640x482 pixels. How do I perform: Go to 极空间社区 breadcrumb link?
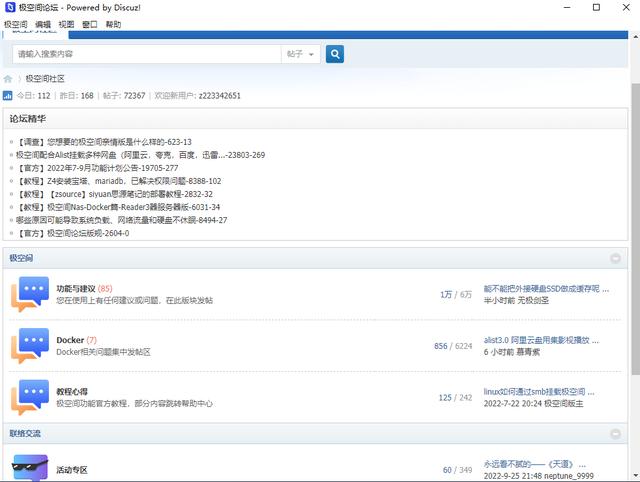(x=45, y=79)
